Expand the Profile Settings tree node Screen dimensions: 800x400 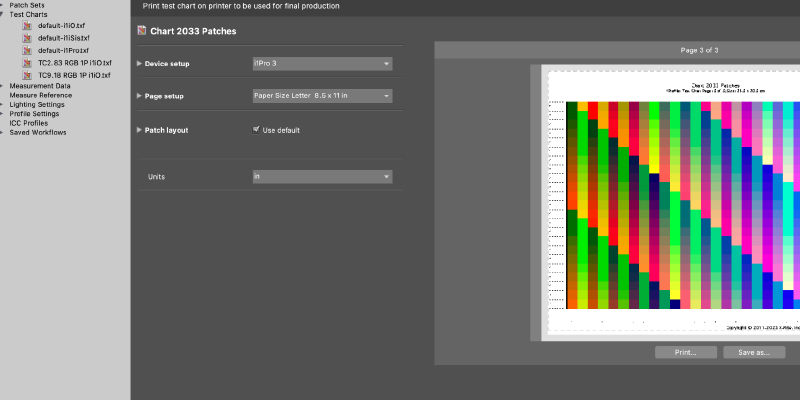(x=2, y=114)
